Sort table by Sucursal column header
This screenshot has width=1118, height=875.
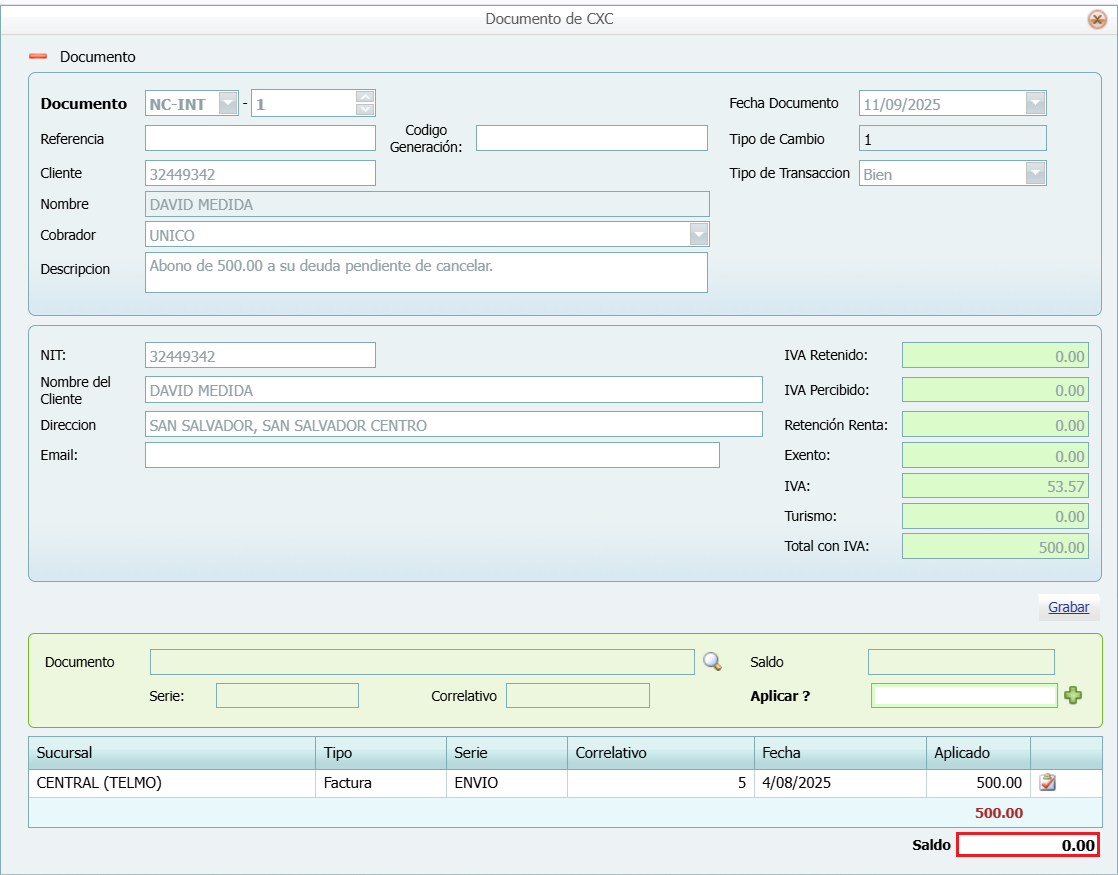click(x=172, y=753)
